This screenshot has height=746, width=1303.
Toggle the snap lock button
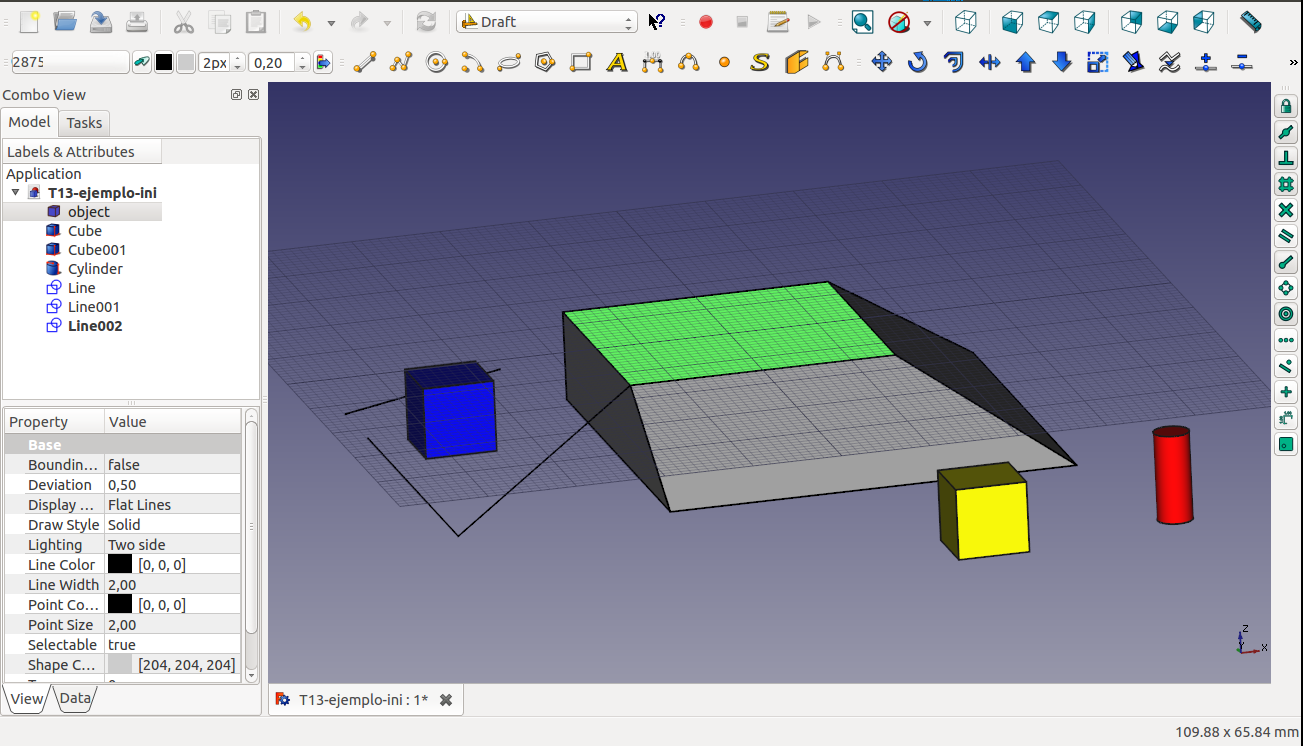(x=1286, y=106)
